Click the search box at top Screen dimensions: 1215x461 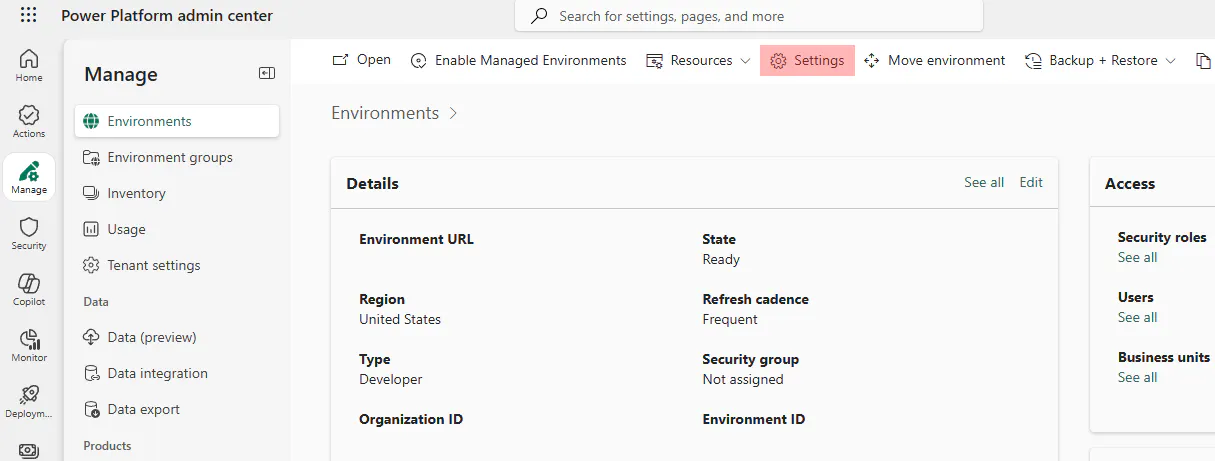748,16
